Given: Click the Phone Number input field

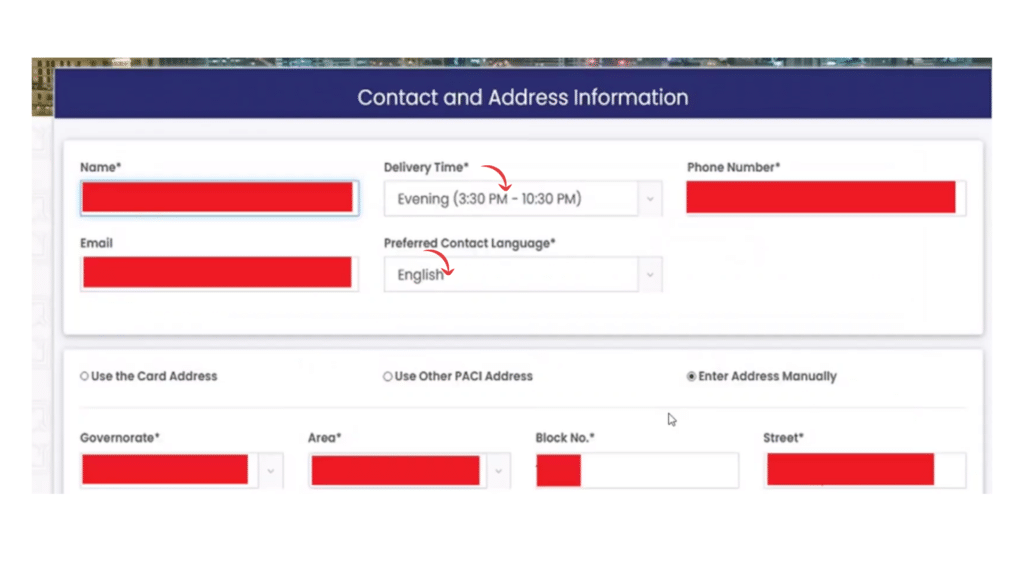Looking at the screenshot, I should (824, 197).
